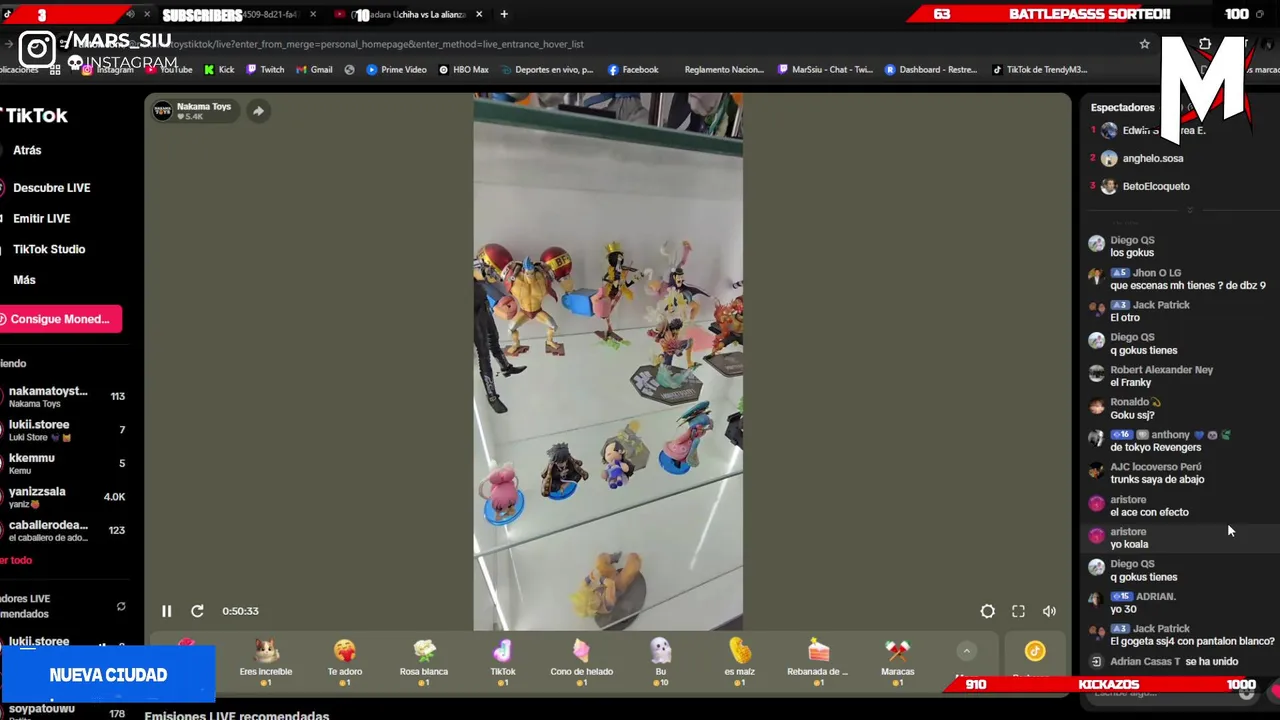Switch to the Madara Uchiha vs La alianza tab
1280x720 pixels.
(410, 14)
